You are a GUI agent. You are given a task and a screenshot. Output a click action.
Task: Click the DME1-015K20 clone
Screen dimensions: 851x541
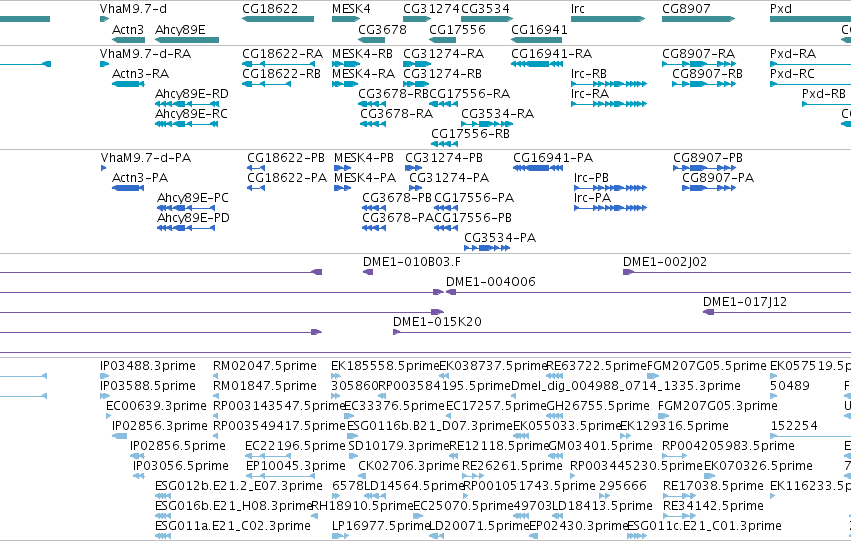pos(622,333)
